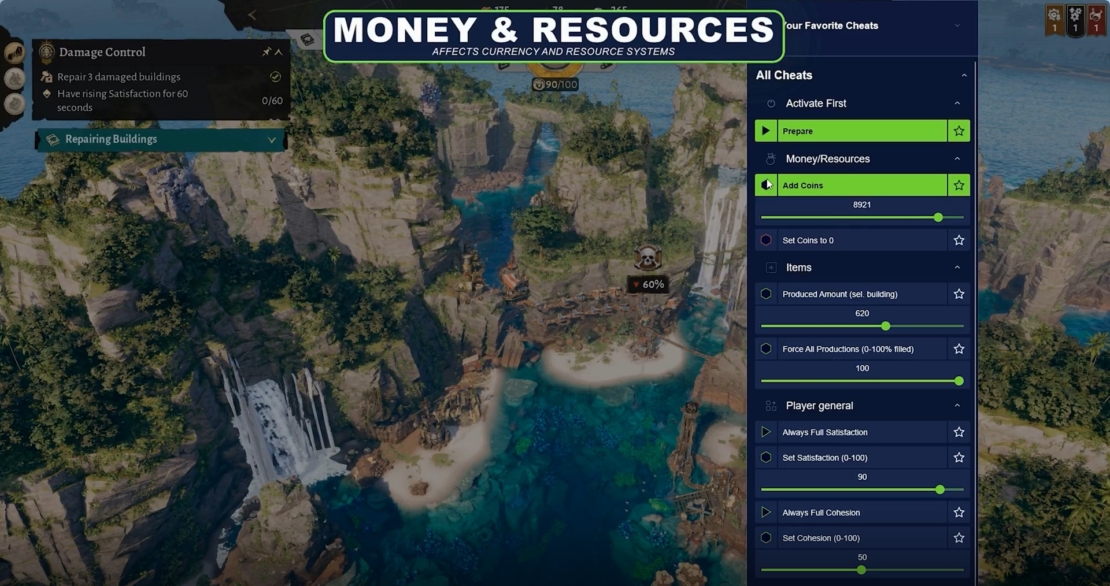Image resolution: width=1110 pixels, height=586 pixels.
Task: Adjust the Force All Productions slider handle
Action: click(959, 381)
